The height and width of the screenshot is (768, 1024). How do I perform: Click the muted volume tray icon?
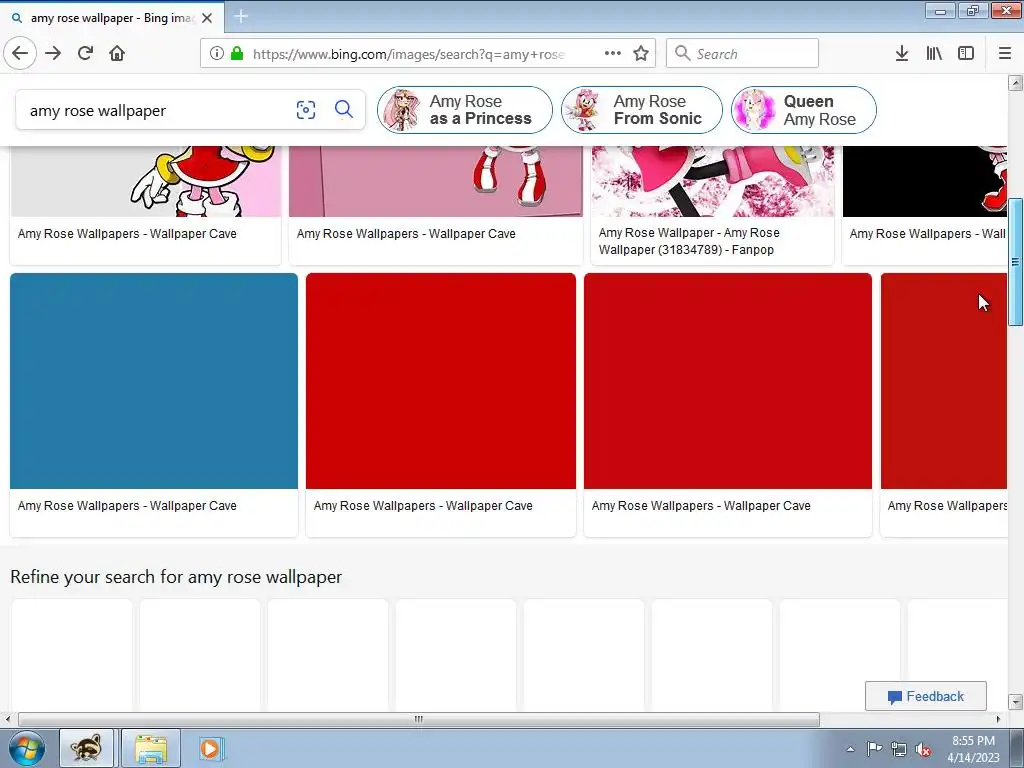pos(923,749)
